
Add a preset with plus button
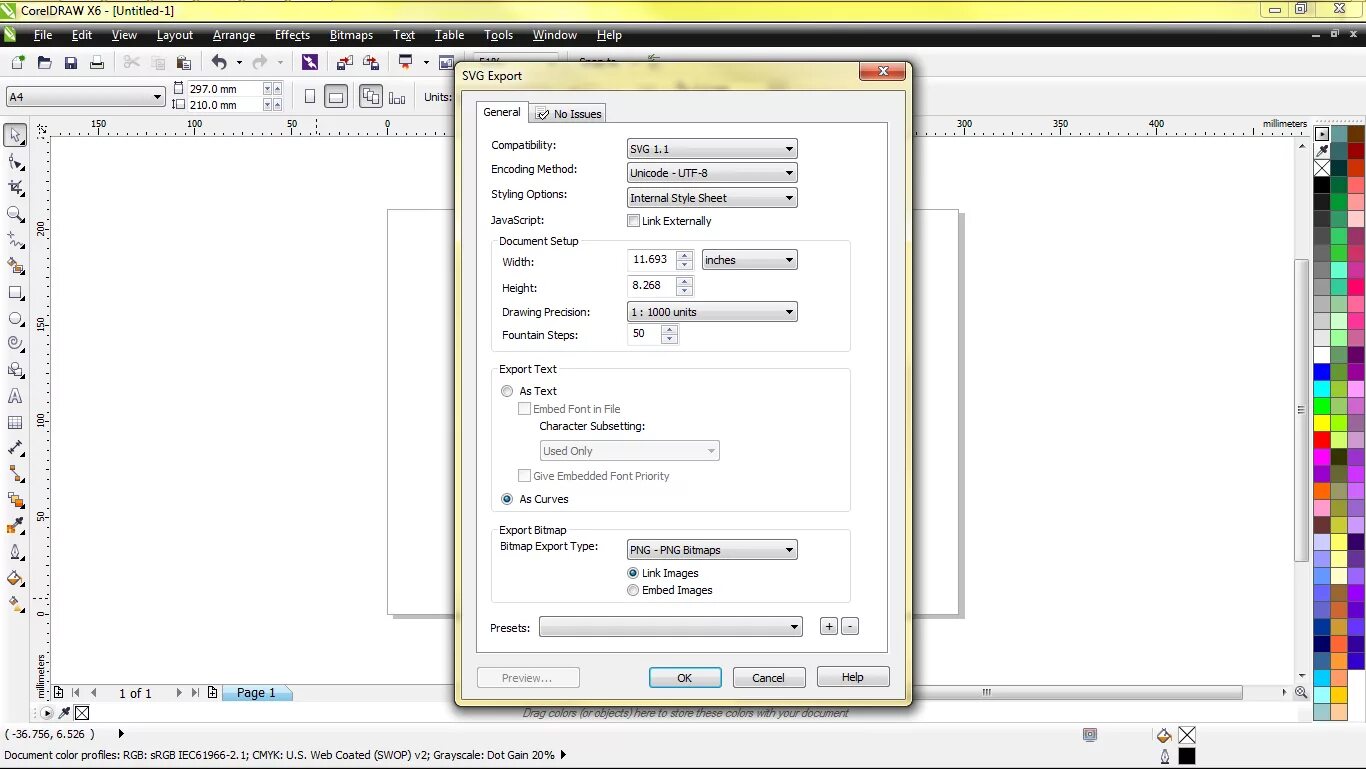(x=829, y=627)
